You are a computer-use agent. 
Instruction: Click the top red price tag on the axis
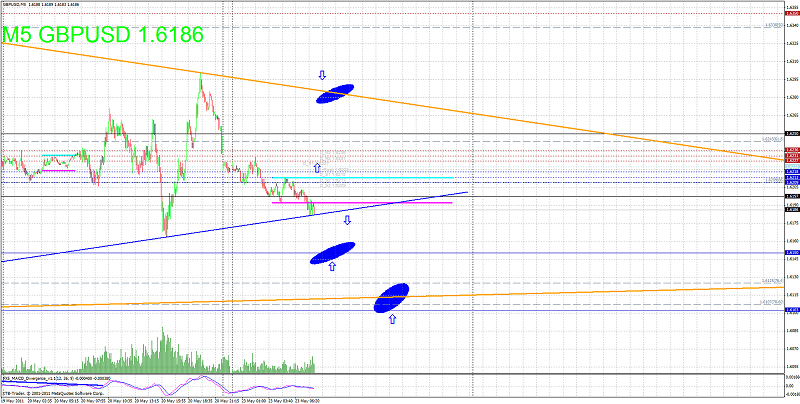pos(792,13)
